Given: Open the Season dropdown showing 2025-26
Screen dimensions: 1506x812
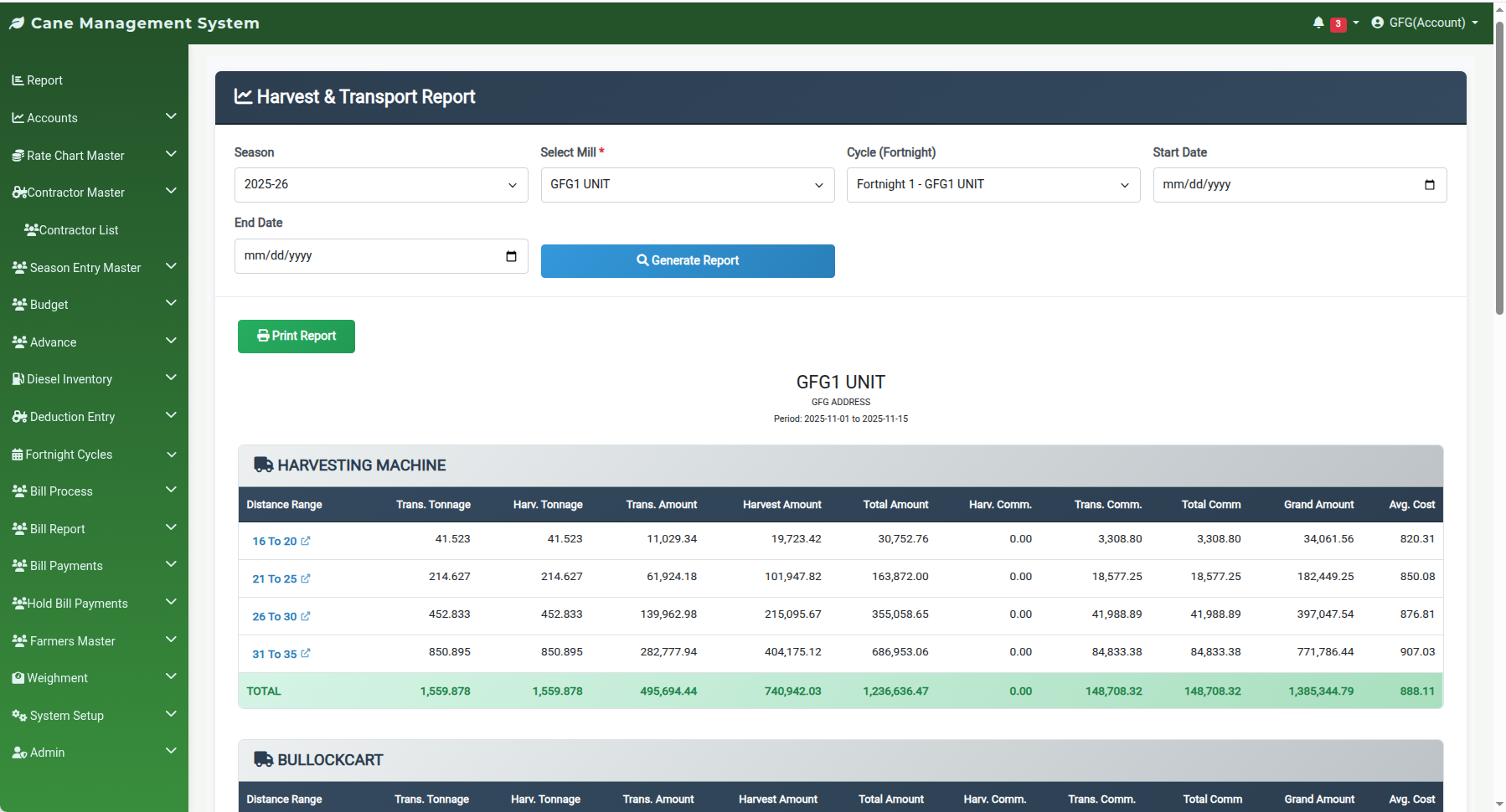Looking at the screenshot, I should [x=381, y=185].
